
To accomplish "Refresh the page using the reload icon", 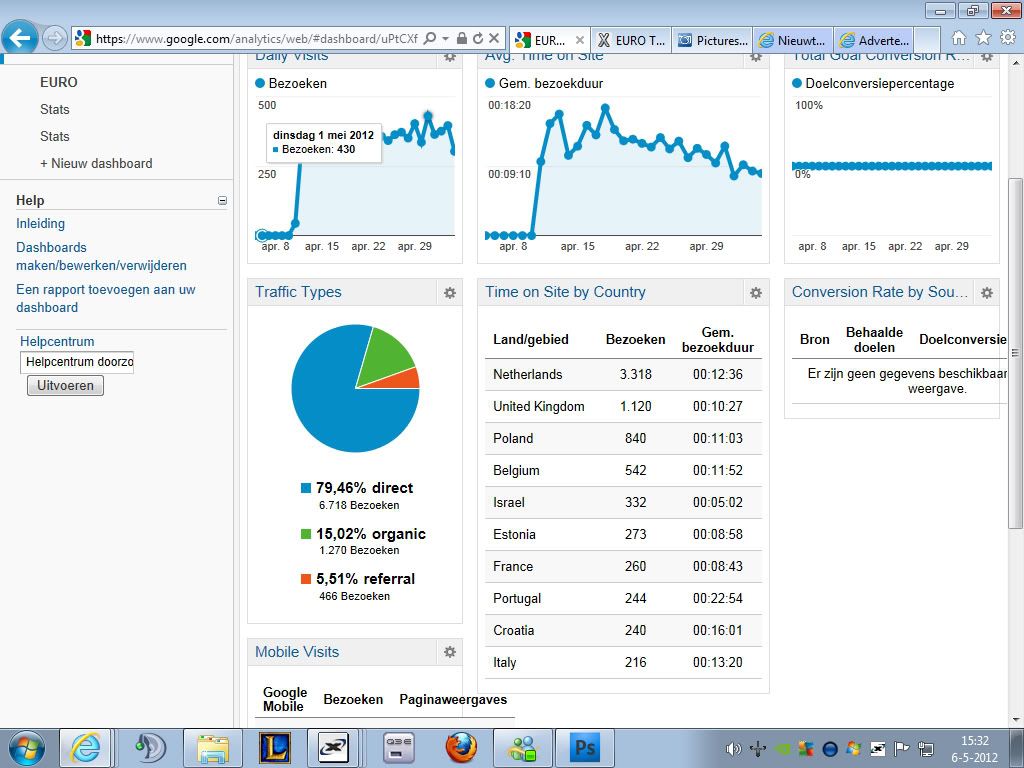I will coord(478,39).
